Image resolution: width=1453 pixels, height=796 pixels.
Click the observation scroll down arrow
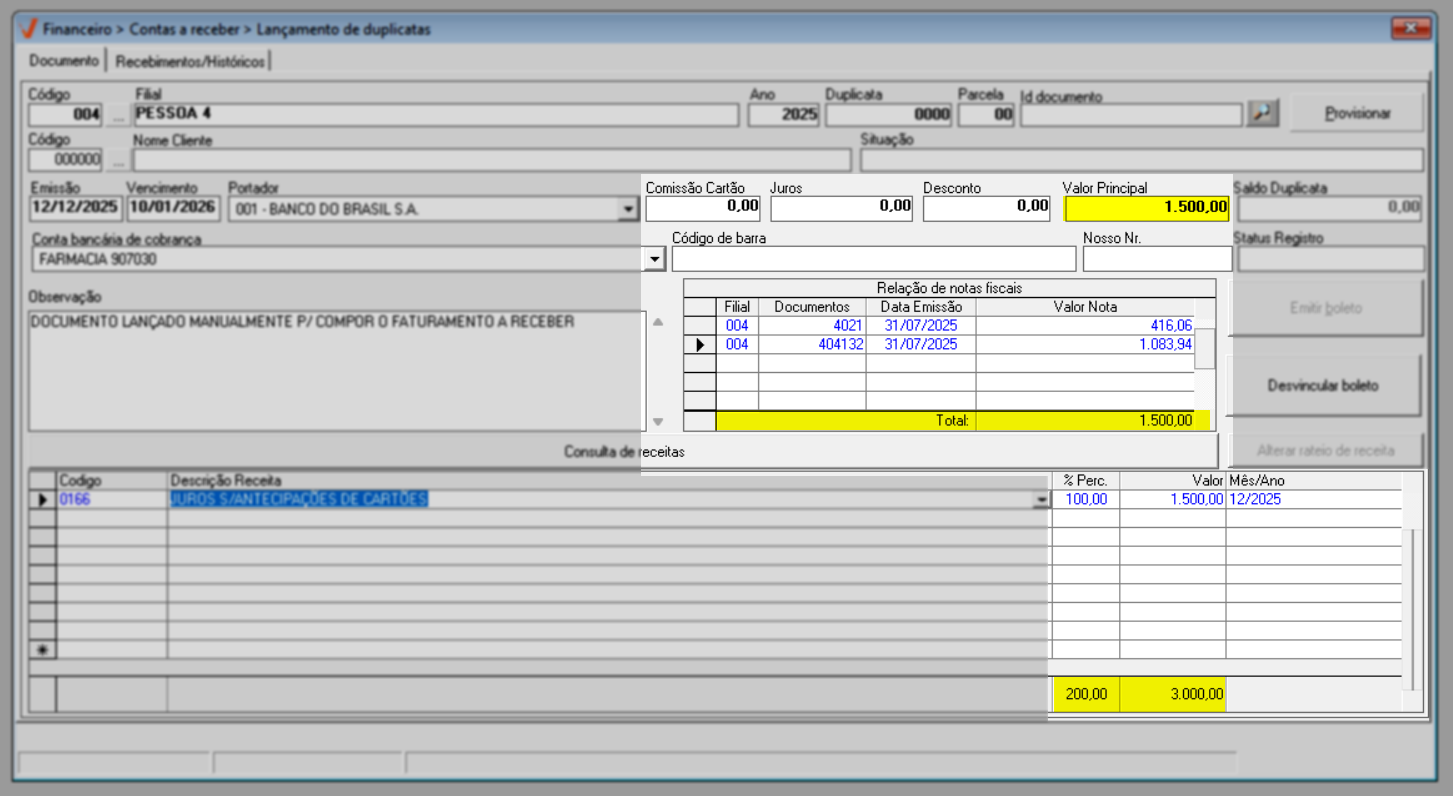pyautogui.click(x=657, y=421)
